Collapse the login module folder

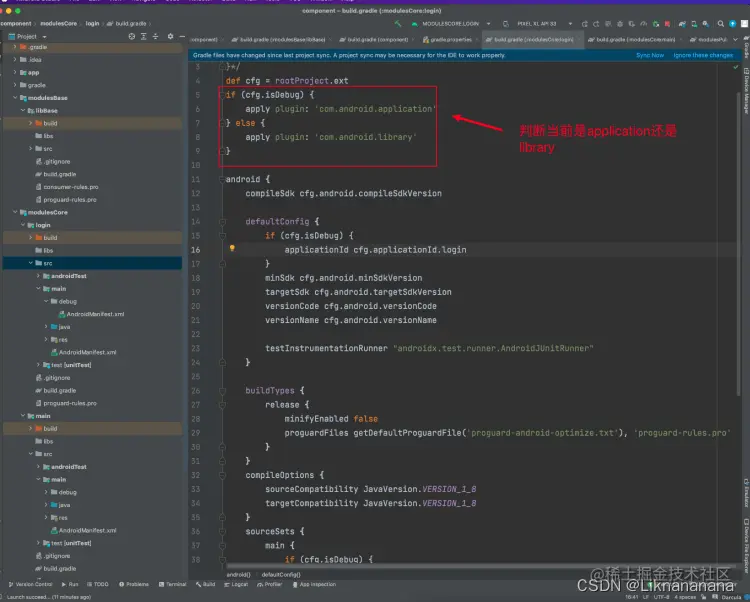22,225
